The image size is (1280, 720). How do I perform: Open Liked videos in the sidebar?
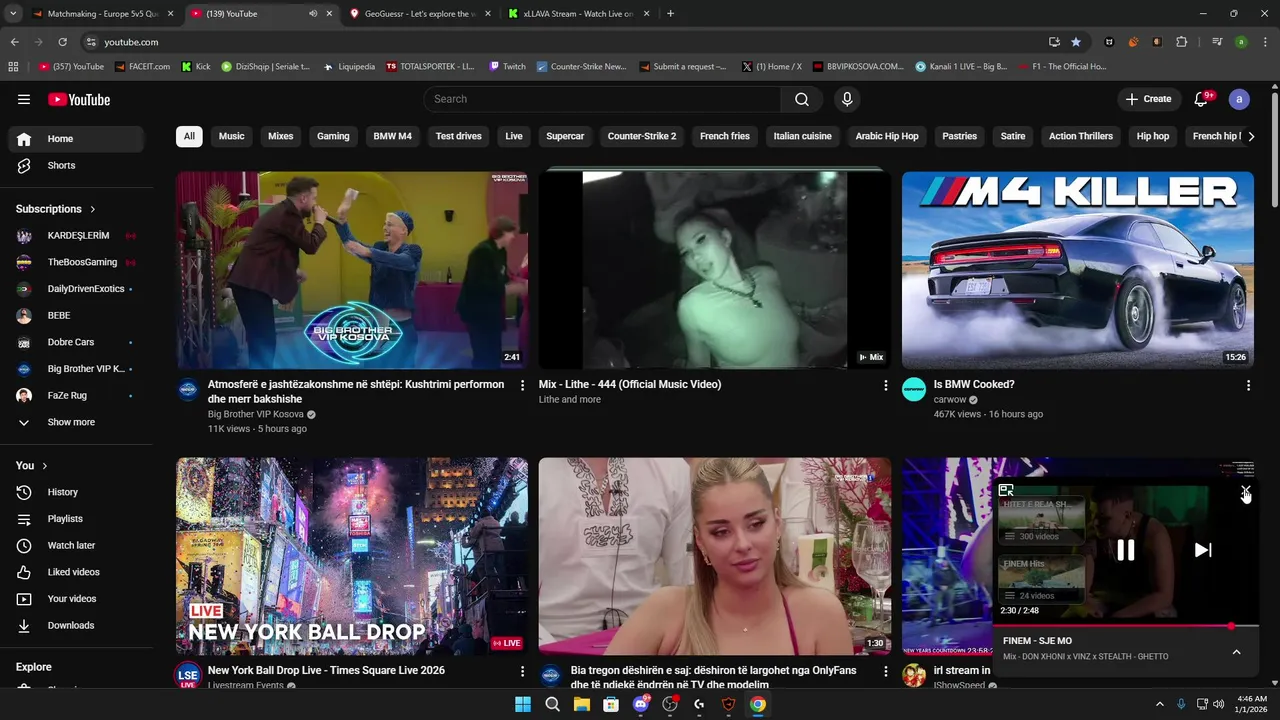coord(76,572)
